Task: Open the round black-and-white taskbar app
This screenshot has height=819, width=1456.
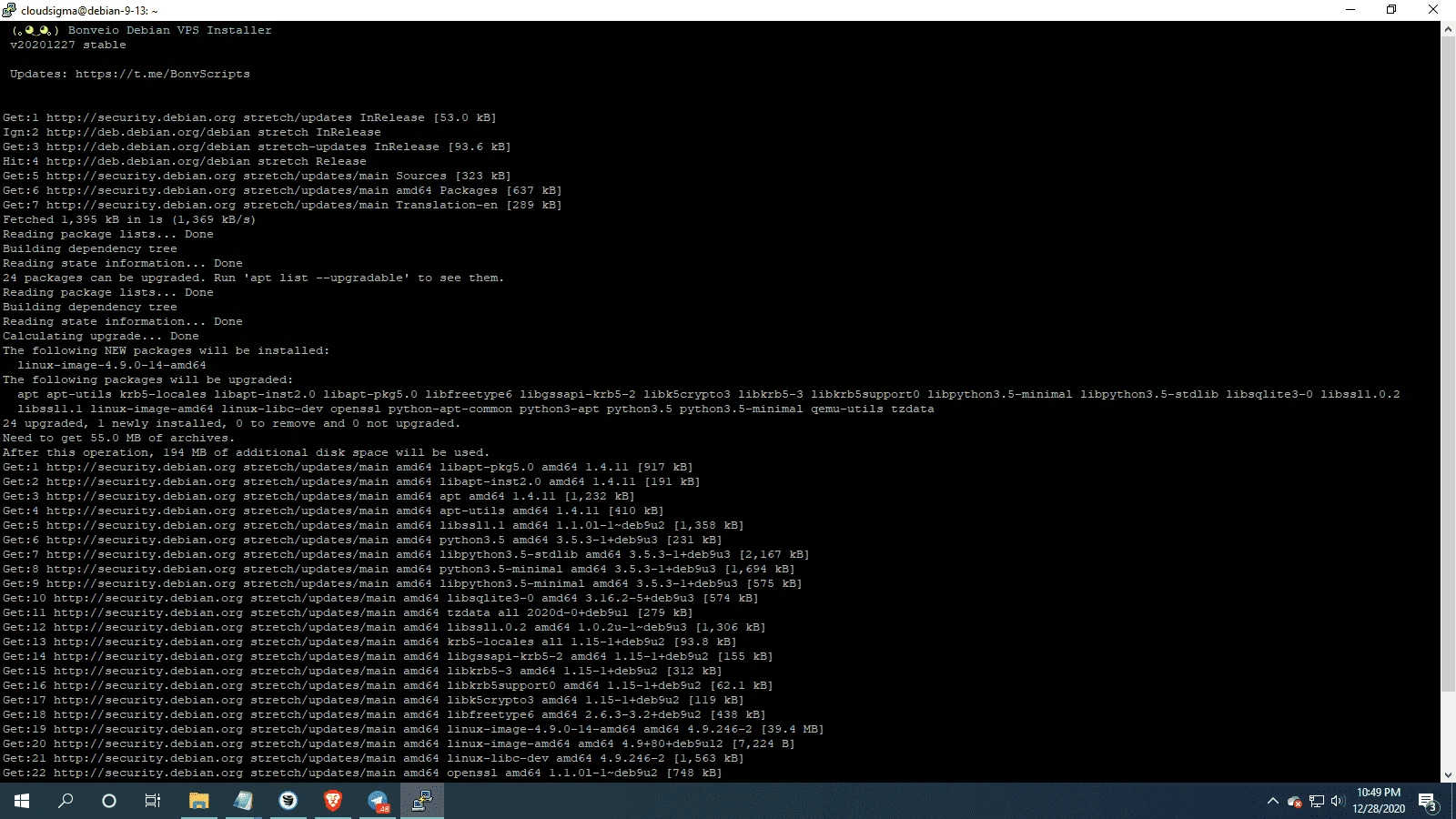Action: point(288,801)
